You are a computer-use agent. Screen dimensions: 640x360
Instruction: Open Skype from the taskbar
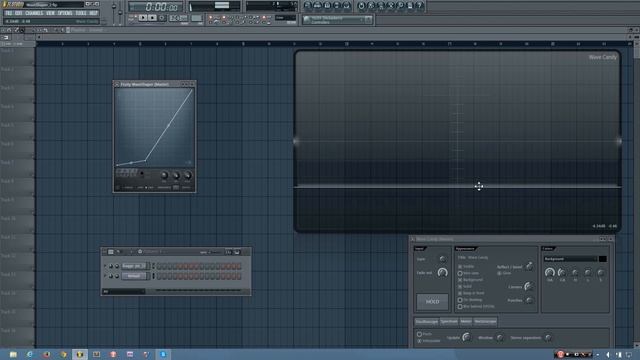pyautogui.click(x=163, y=354)
